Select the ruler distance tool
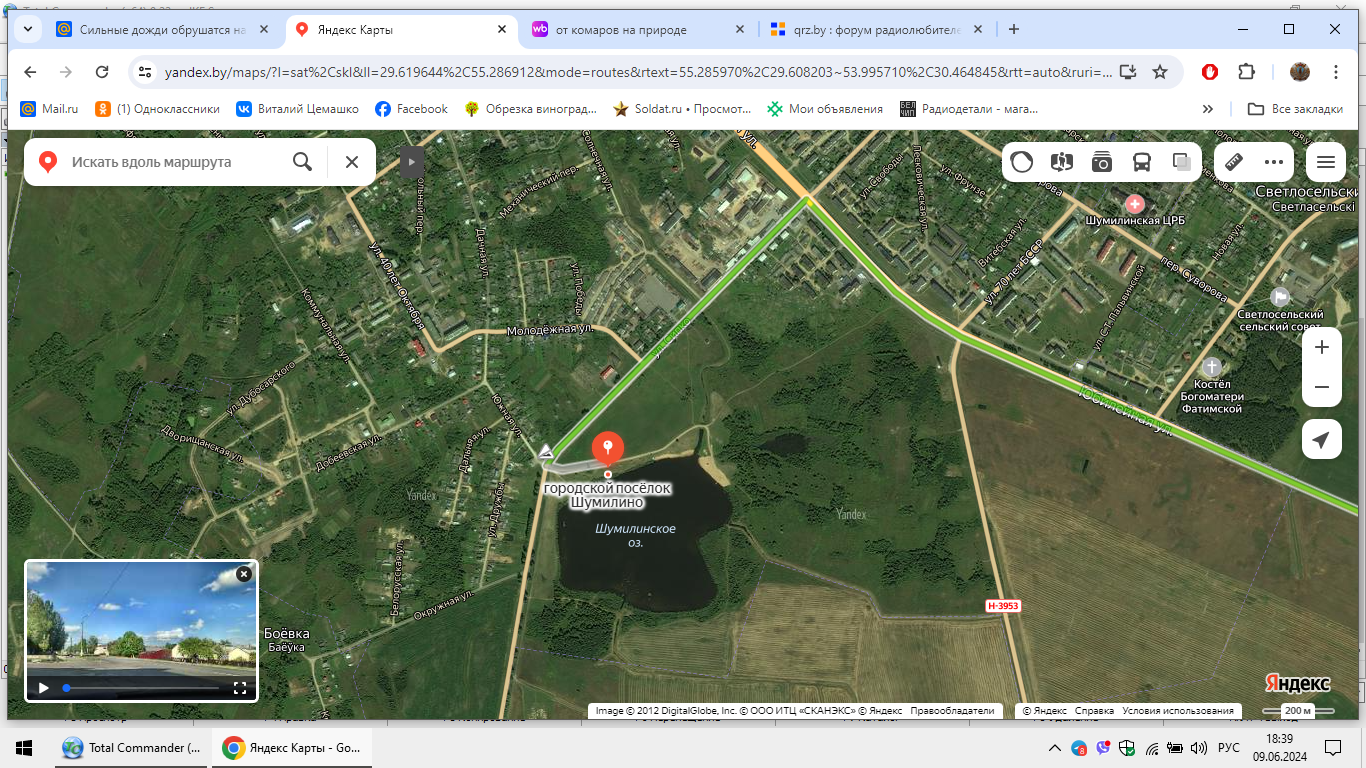1366x768 pixels. (1235, 162)
